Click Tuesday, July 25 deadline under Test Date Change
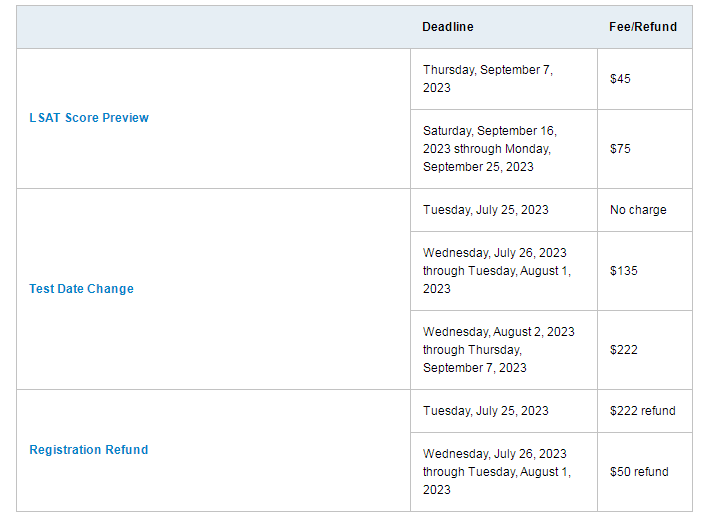 click(504, 210)
